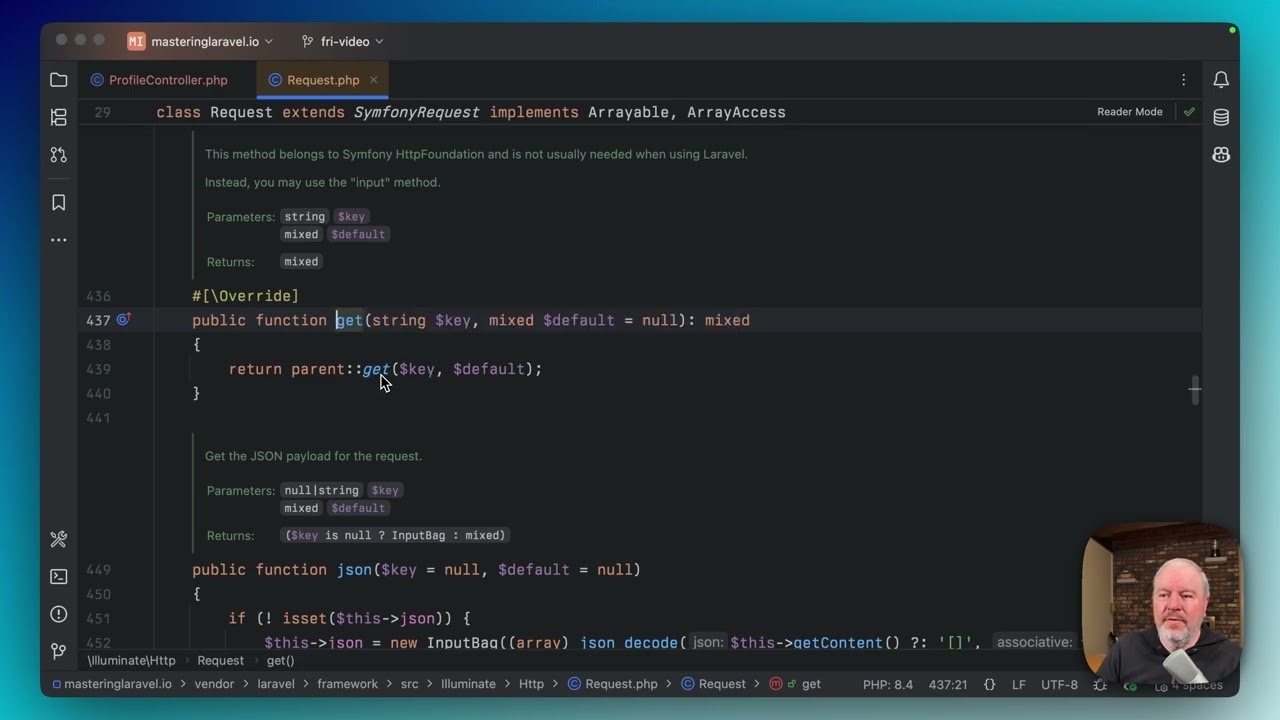Change the LF line separator setting
Screen dimensions: 1280x720
[x=1018, y=684]
